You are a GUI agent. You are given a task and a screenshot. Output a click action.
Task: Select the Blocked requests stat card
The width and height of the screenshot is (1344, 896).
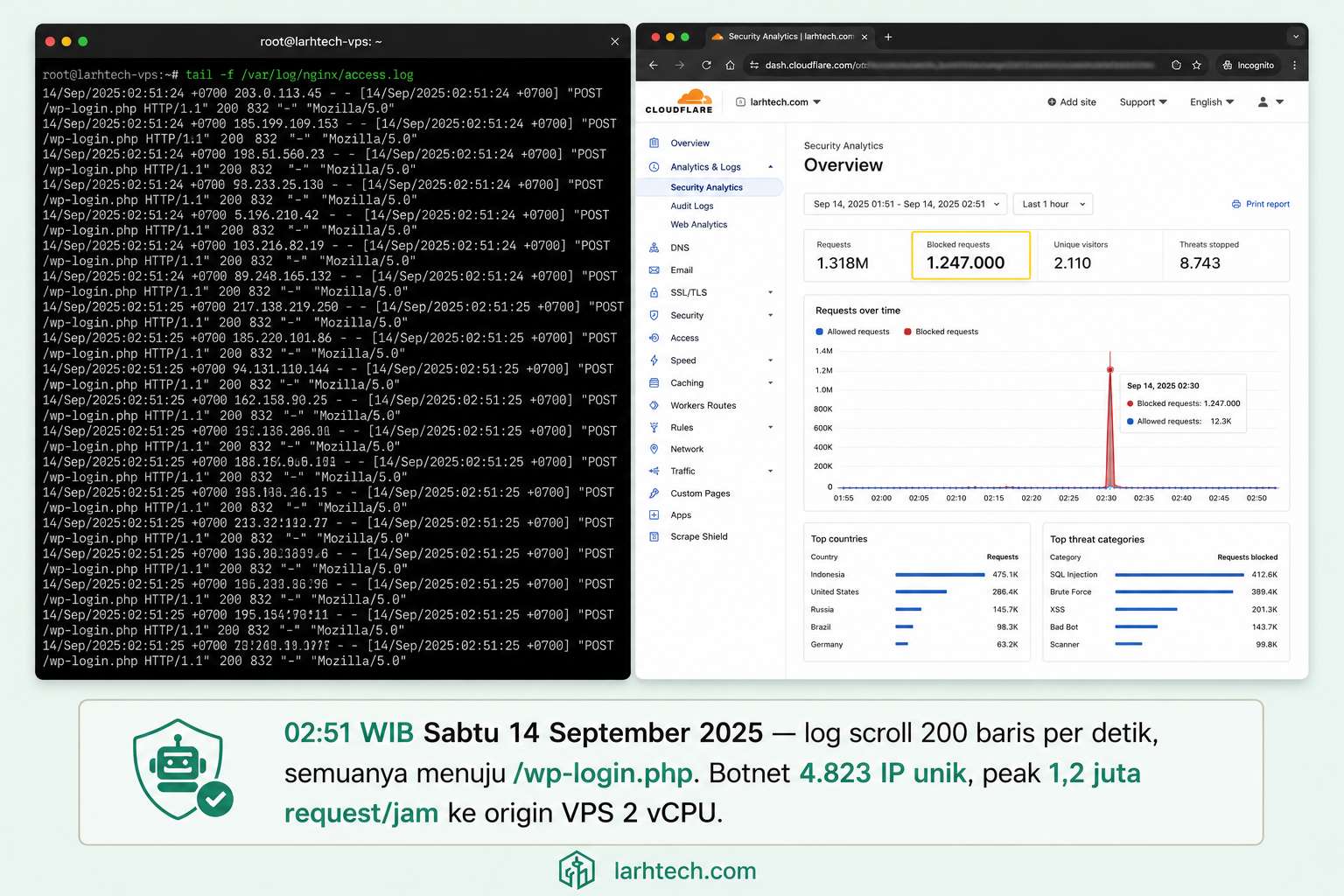click(x=971, y=255)
